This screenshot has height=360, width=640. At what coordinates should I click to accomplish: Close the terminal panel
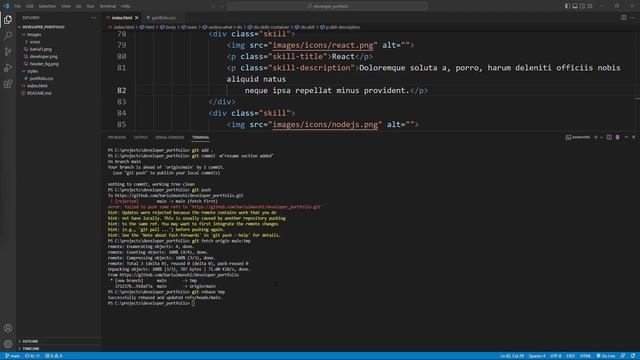[x=633, y=138]
